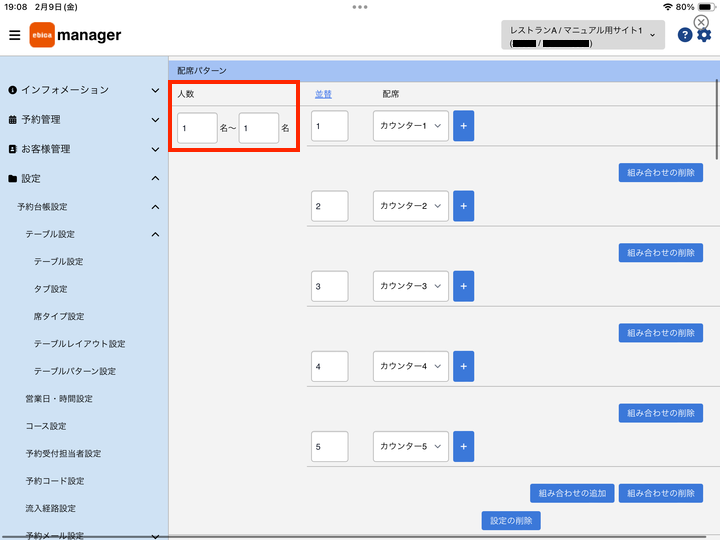This screenshot has height=540, width=720.
Task: Click the circled X close icon
Action: point(701,22)
